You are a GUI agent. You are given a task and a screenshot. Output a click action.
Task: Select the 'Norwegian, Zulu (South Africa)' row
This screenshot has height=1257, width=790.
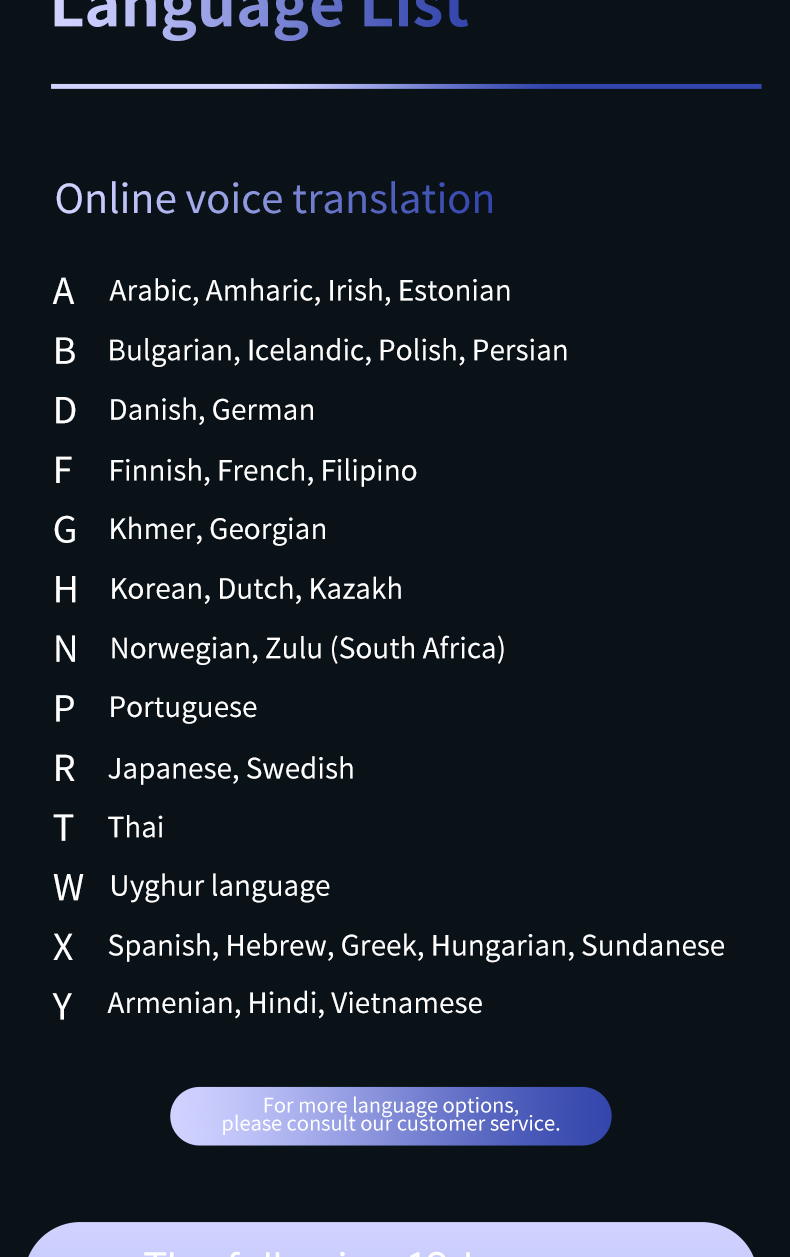coord(307,648)
